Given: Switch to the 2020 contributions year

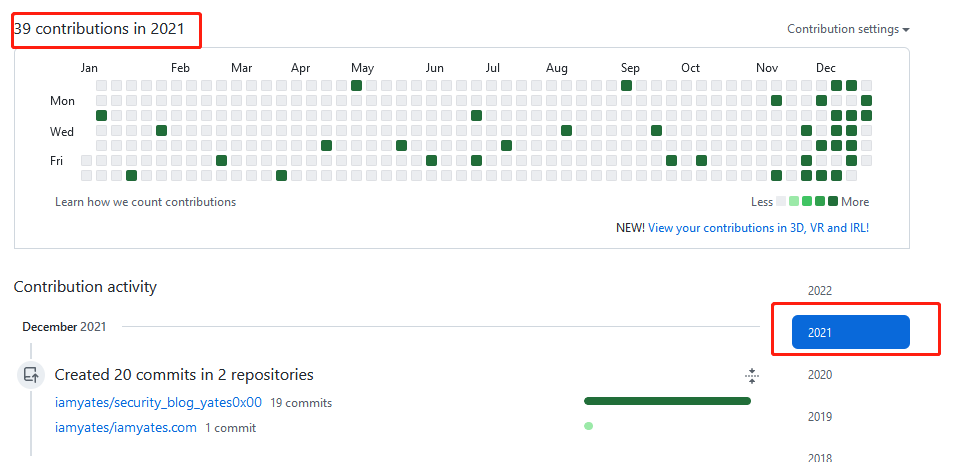Looking at the screenshot, I should click(x=820, y=375).
